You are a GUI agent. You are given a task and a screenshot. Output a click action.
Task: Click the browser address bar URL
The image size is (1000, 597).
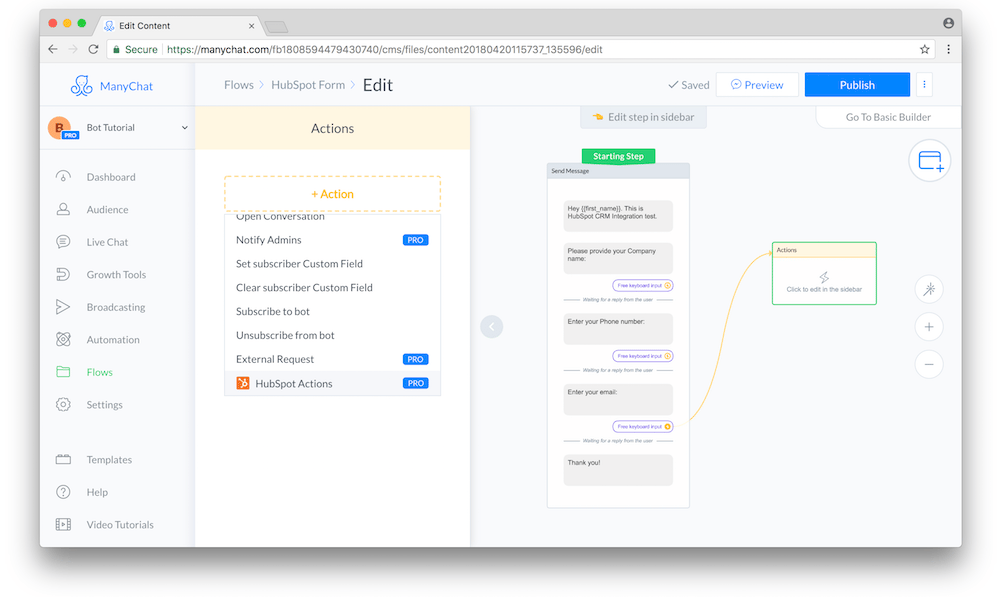pyautogui.click(x=385, y=49)
